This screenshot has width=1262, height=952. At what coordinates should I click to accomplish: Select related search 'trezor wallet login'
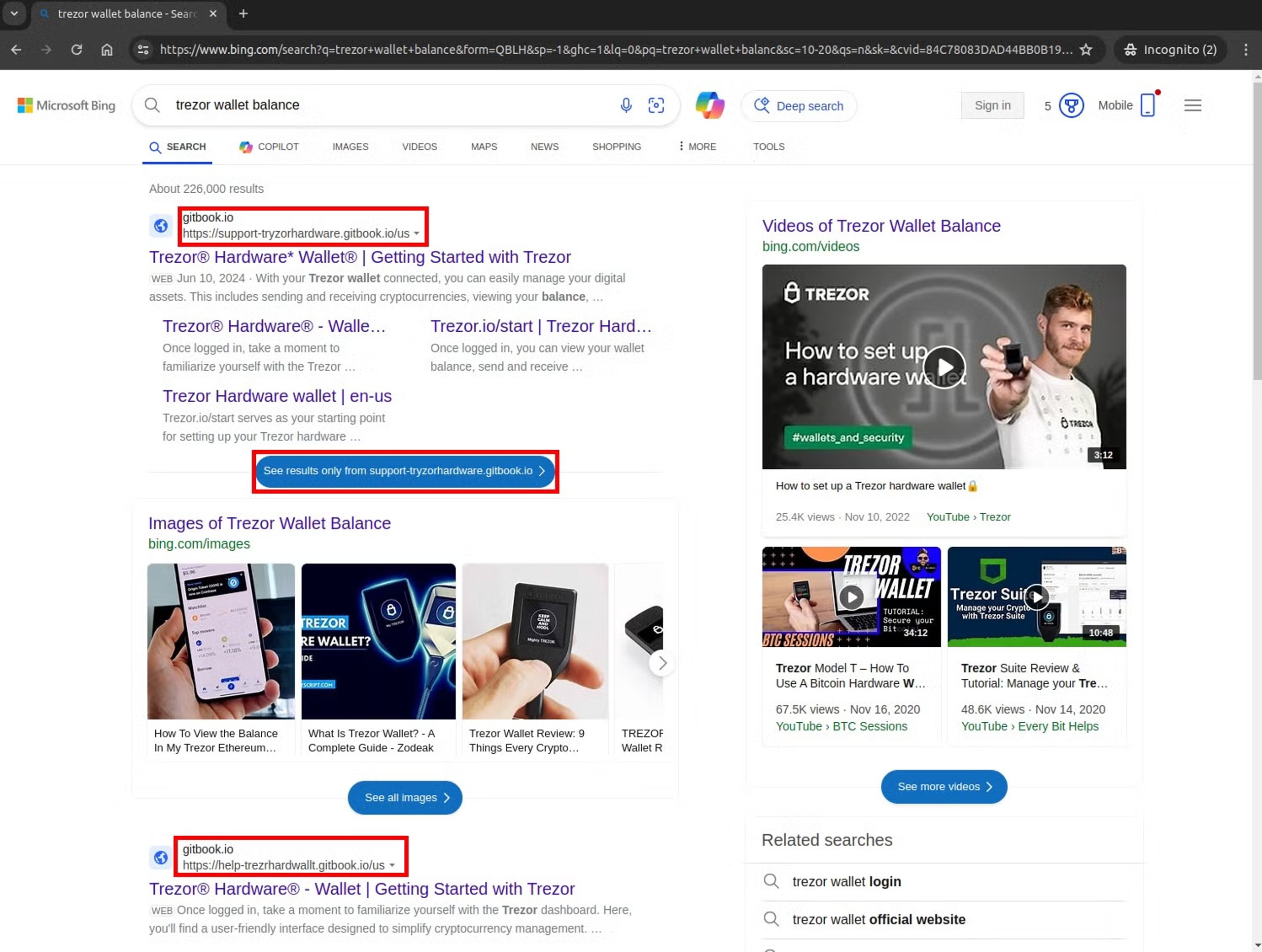click(x=846, y=882)
